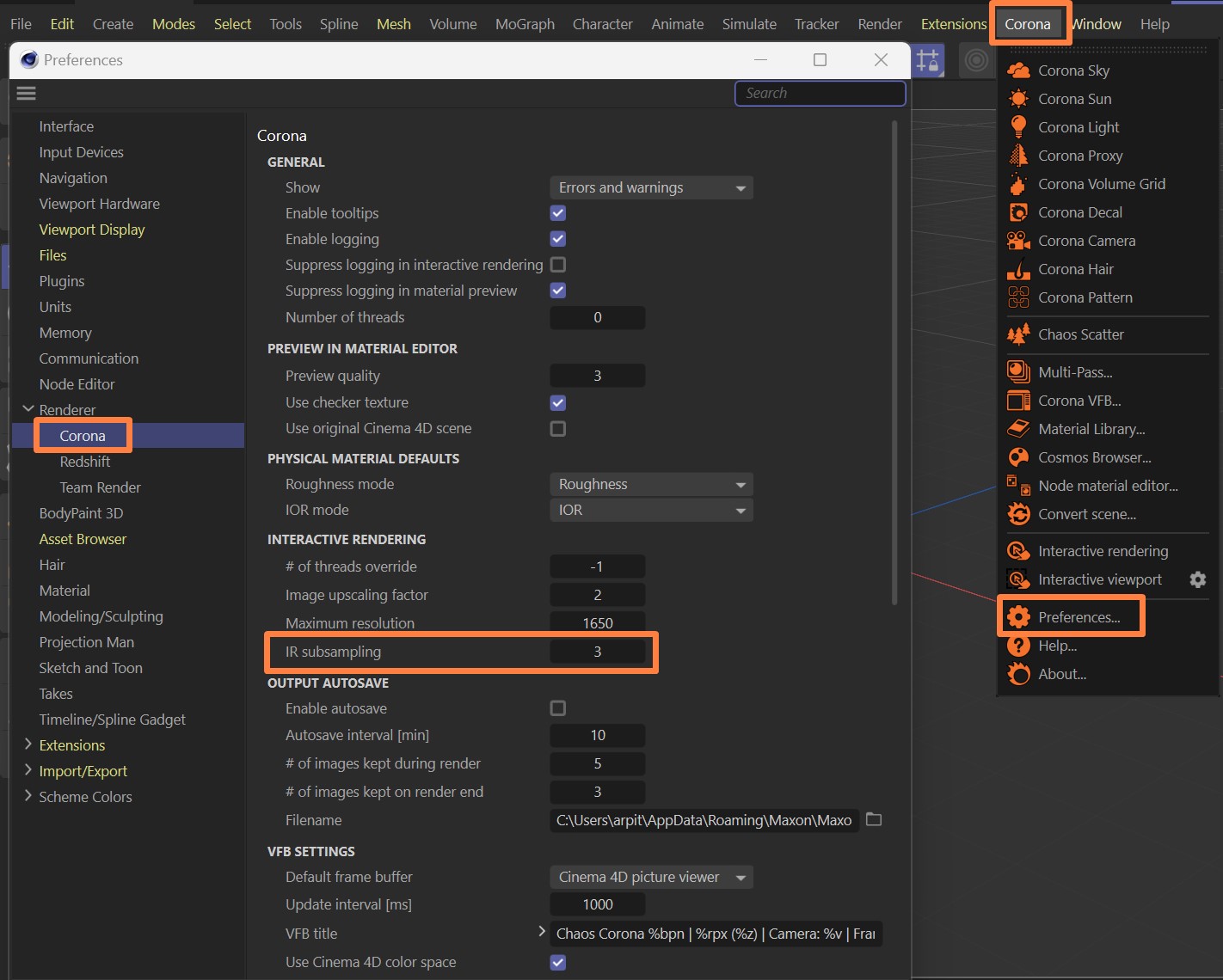The image size is (1223, 980).
Task: Click the Material Library icon
Action: click(x=1018, y=429)
